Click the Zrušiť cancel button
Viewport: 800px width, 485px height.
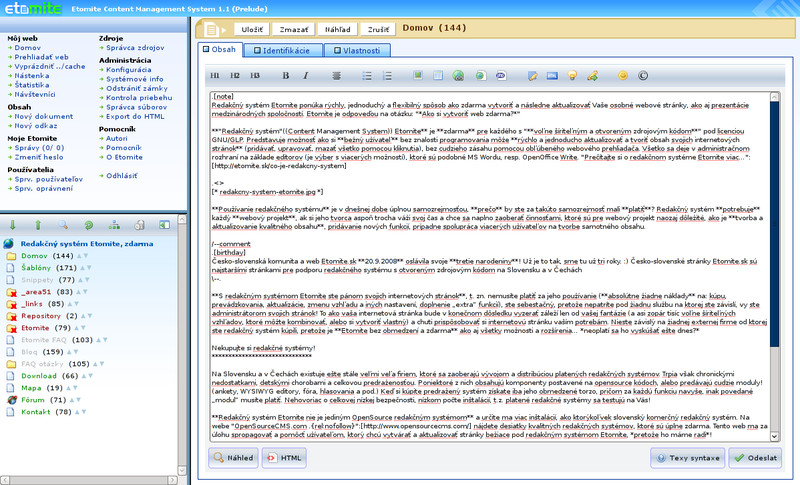pyautogui.click(x=378, y=30)
